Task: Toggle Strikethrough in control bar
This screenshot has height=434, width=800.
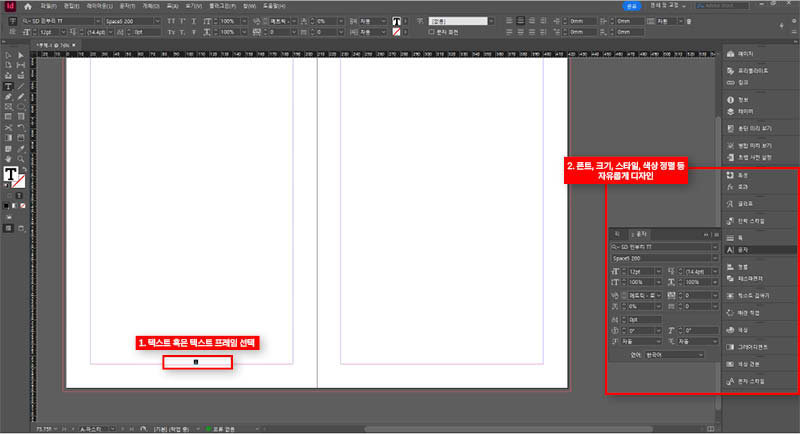Action: tap(193, 32)
